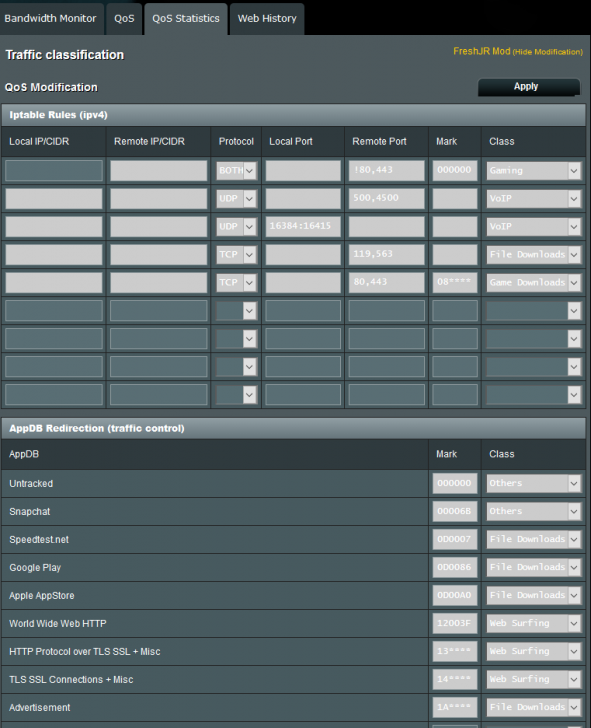Click the Untracked row label
The height and width of the screenshot is (728, 591).
(31, 483)
